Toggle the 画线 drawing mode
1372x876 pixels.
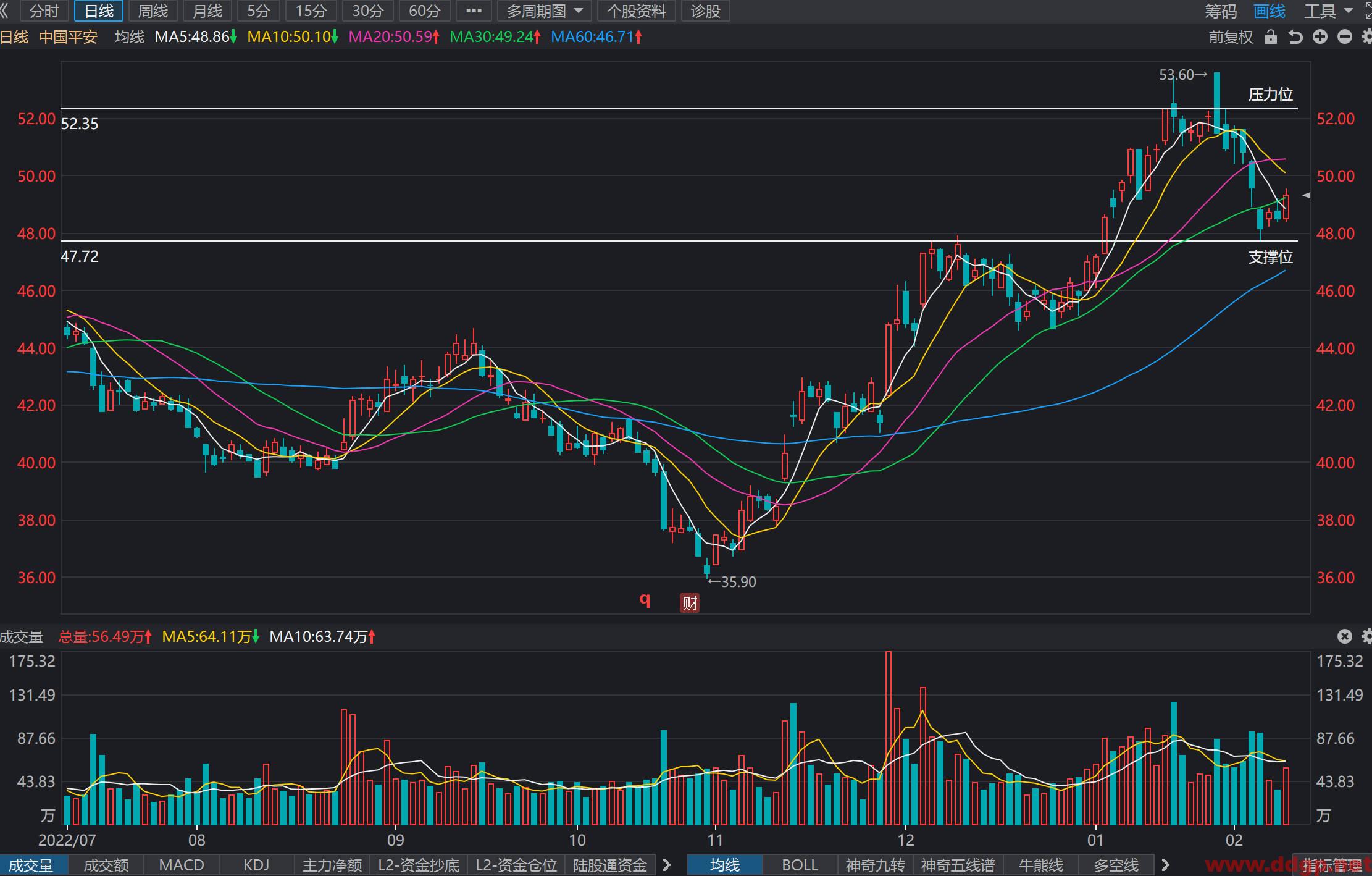coord(1270,11)
